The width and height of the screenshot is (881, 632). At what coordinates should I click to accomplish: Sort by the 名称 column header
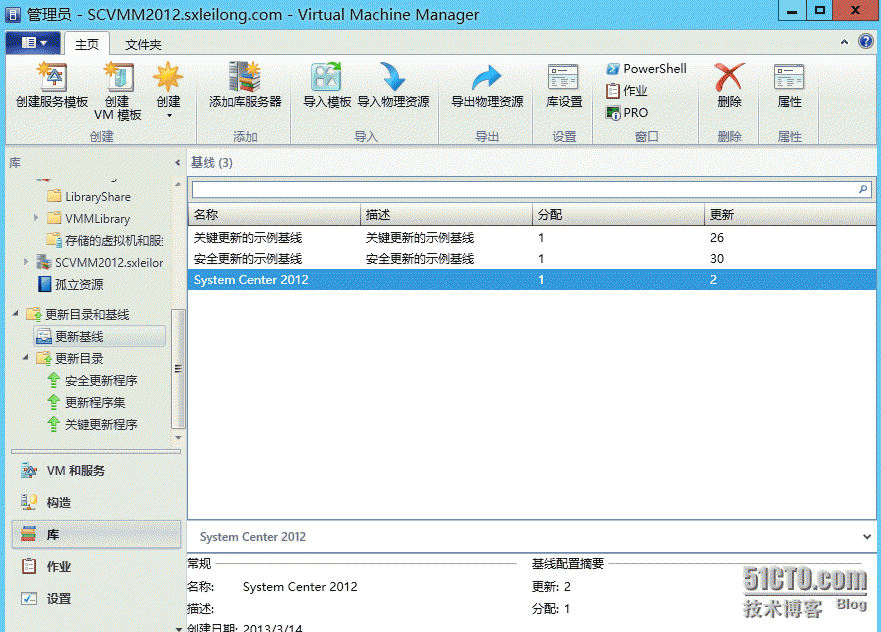pyautogui.click(x=274, y=215)
